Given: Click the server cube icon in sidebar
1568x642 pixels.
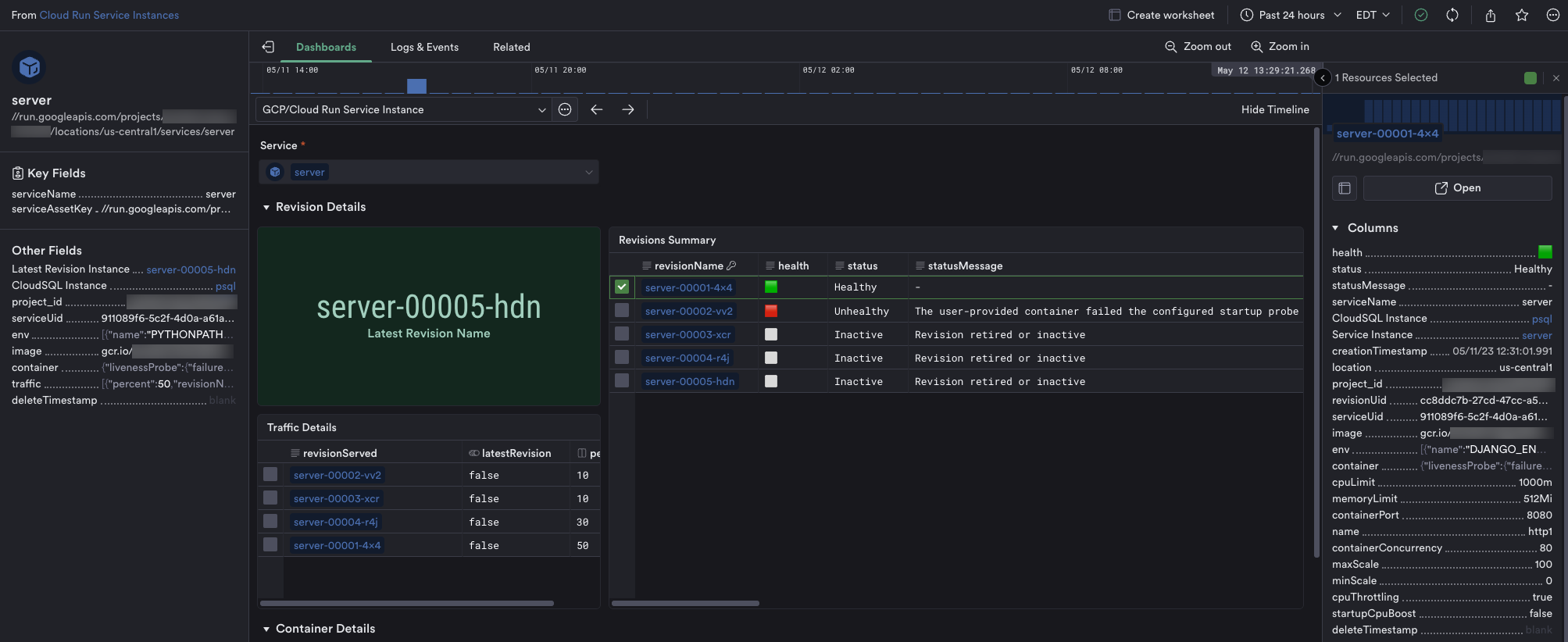Looking at the screenshot, I should [30, 67].
